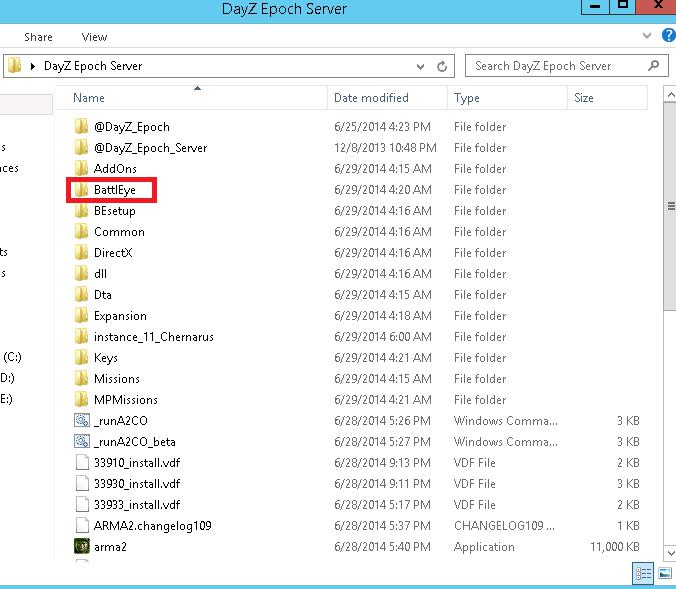Screen dimensions: 676x589
Task: Sort by the Date modified column
Action: [x=387, y=98]
